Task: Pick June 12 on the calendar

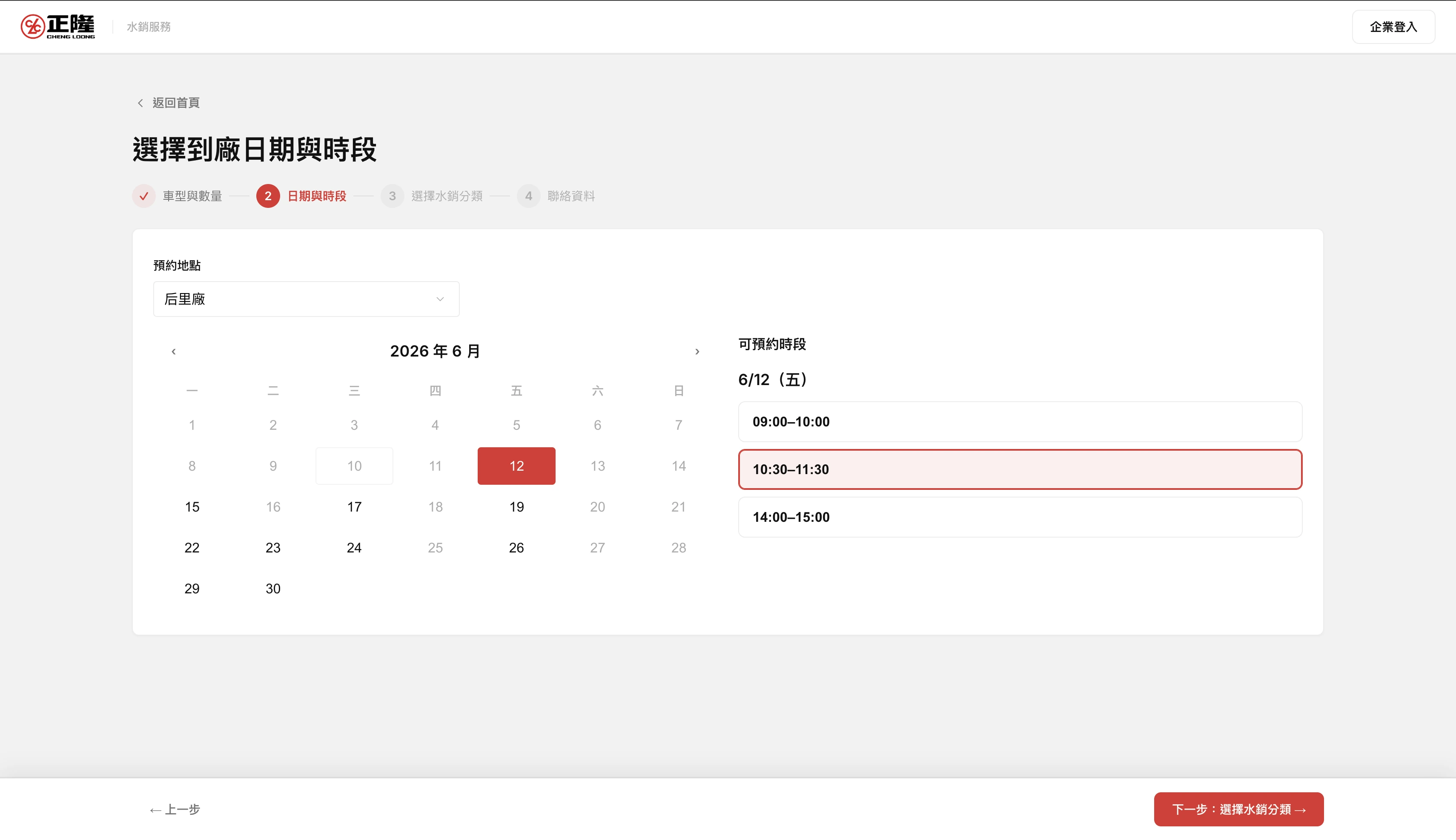Action: pyautogui.click(x=517, y=466)
